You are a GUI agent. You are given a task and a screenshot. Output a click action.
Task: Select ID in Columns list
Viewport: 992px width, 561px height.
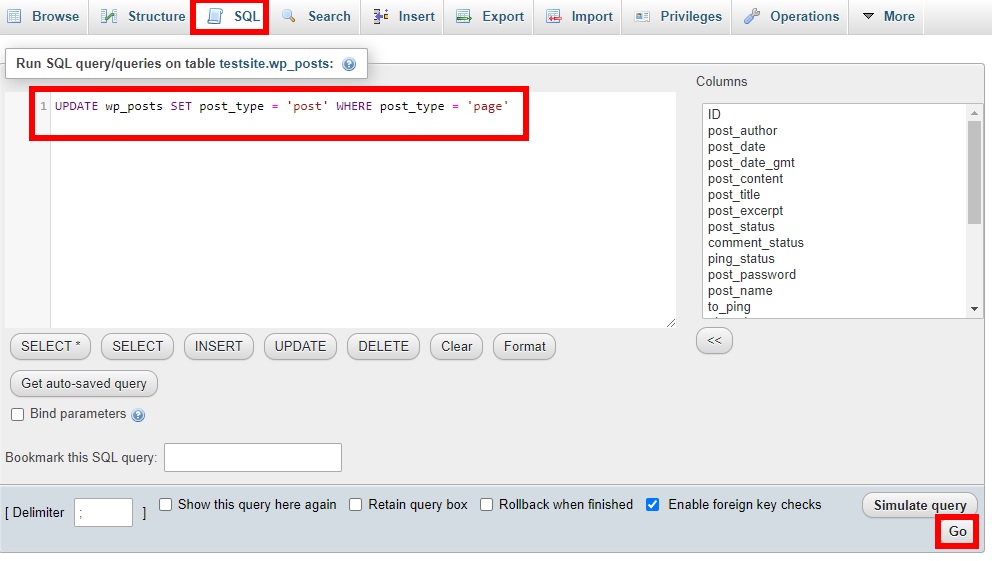click(834, 114)
